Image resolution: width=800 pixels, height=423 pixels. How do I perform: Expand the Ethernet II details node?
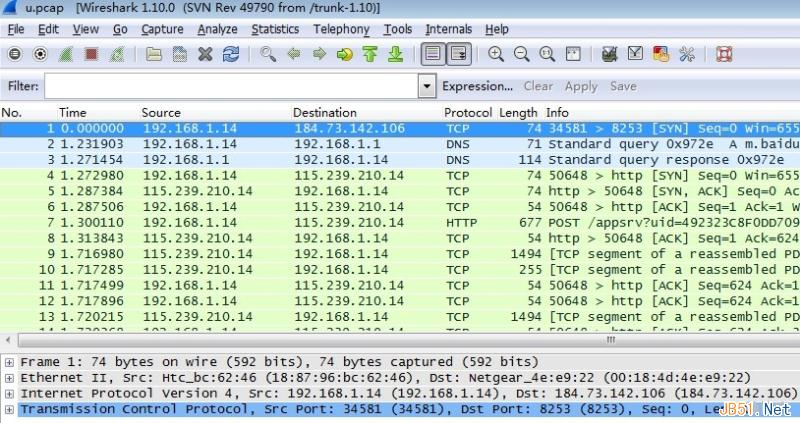pos(9,378)
